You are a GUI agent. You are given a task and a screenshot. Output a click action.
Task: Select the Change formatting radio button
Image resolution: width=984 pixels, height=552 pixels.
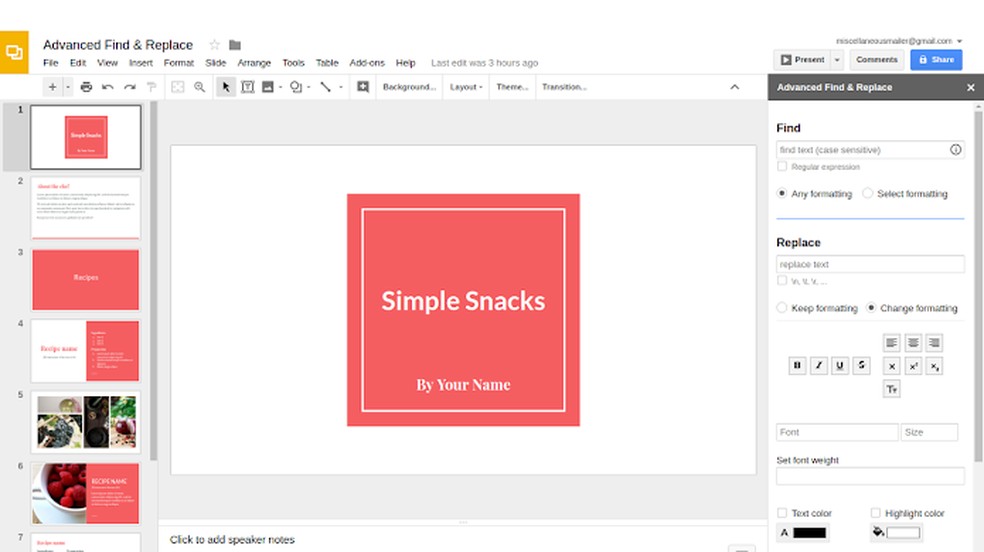(870, 307)
